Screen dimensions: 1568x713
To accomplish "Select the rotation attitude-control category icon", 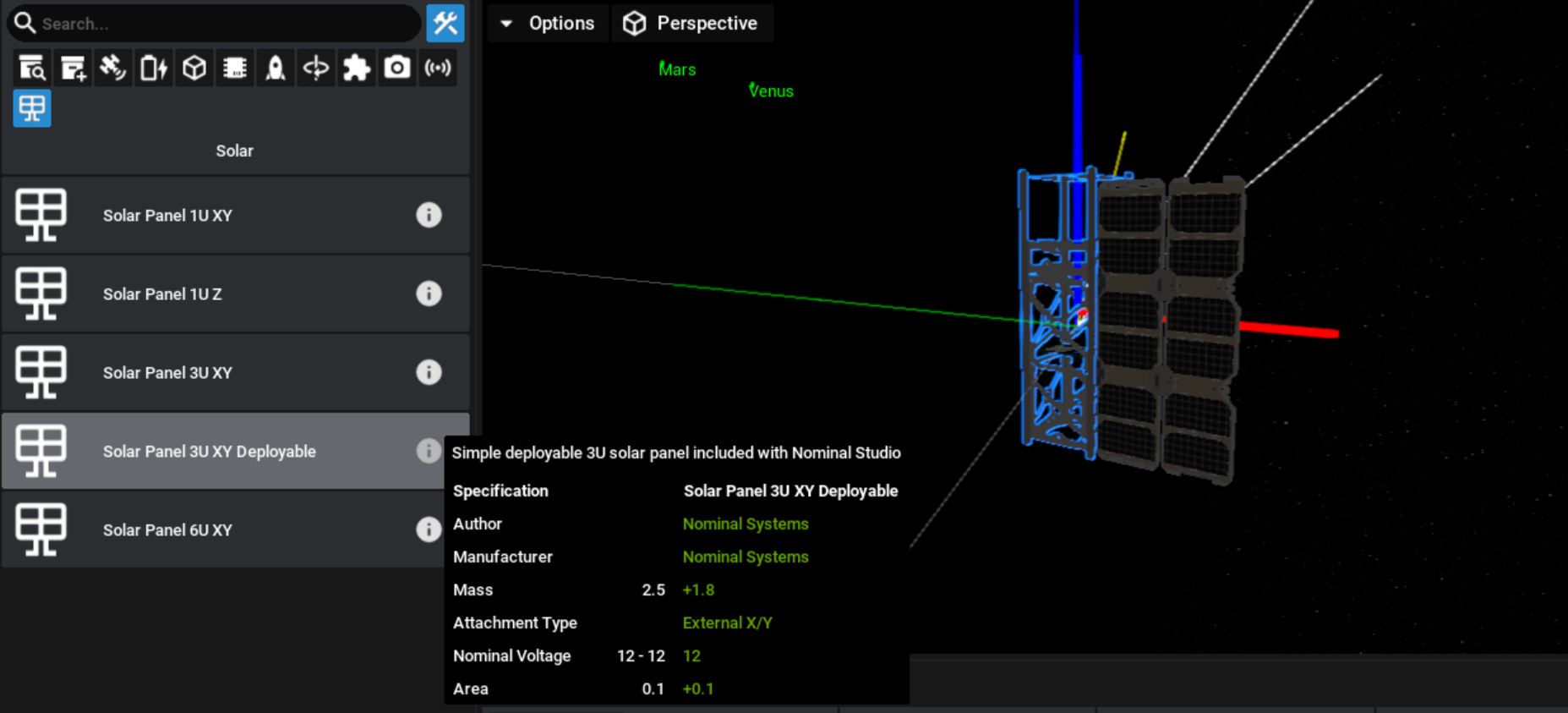I will pyautogui.click(x=316, y=68).
